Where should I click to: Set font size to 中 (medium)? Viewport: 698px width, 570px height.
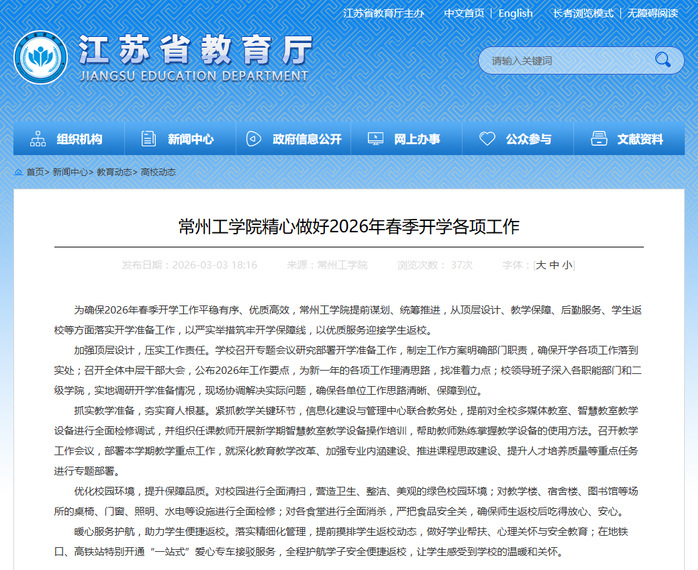click(x=554, y=265)
